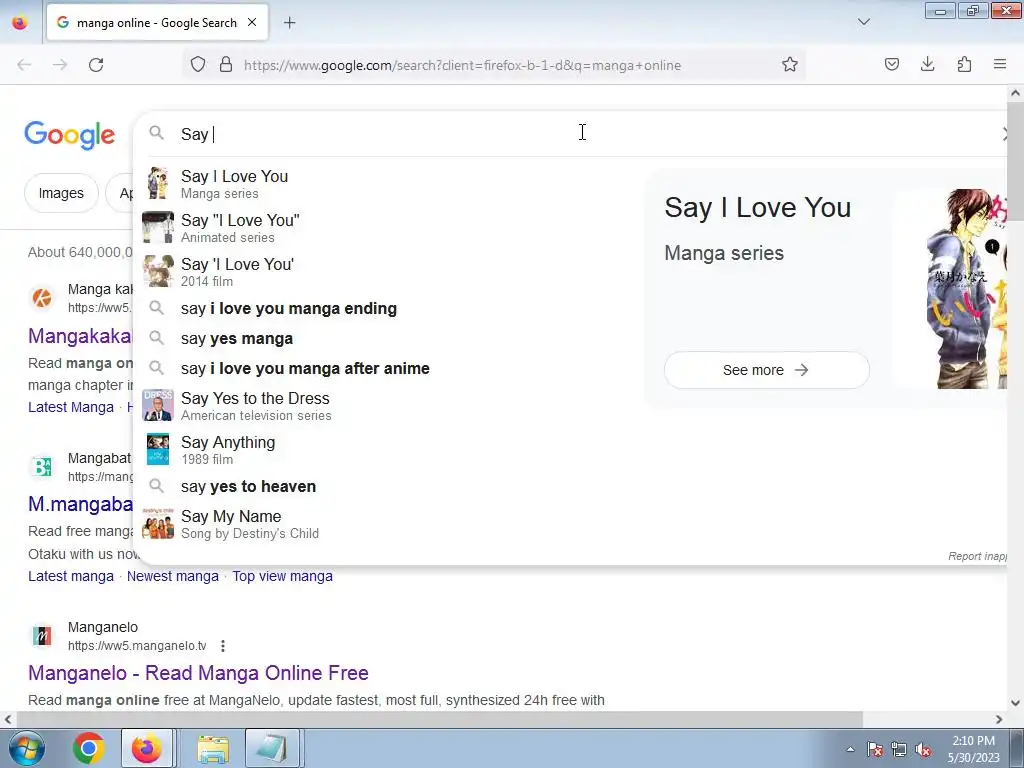Close the manga online Google Search tab
The width and height of the screenshot is (1024, 768).
[x=252, y=22]
